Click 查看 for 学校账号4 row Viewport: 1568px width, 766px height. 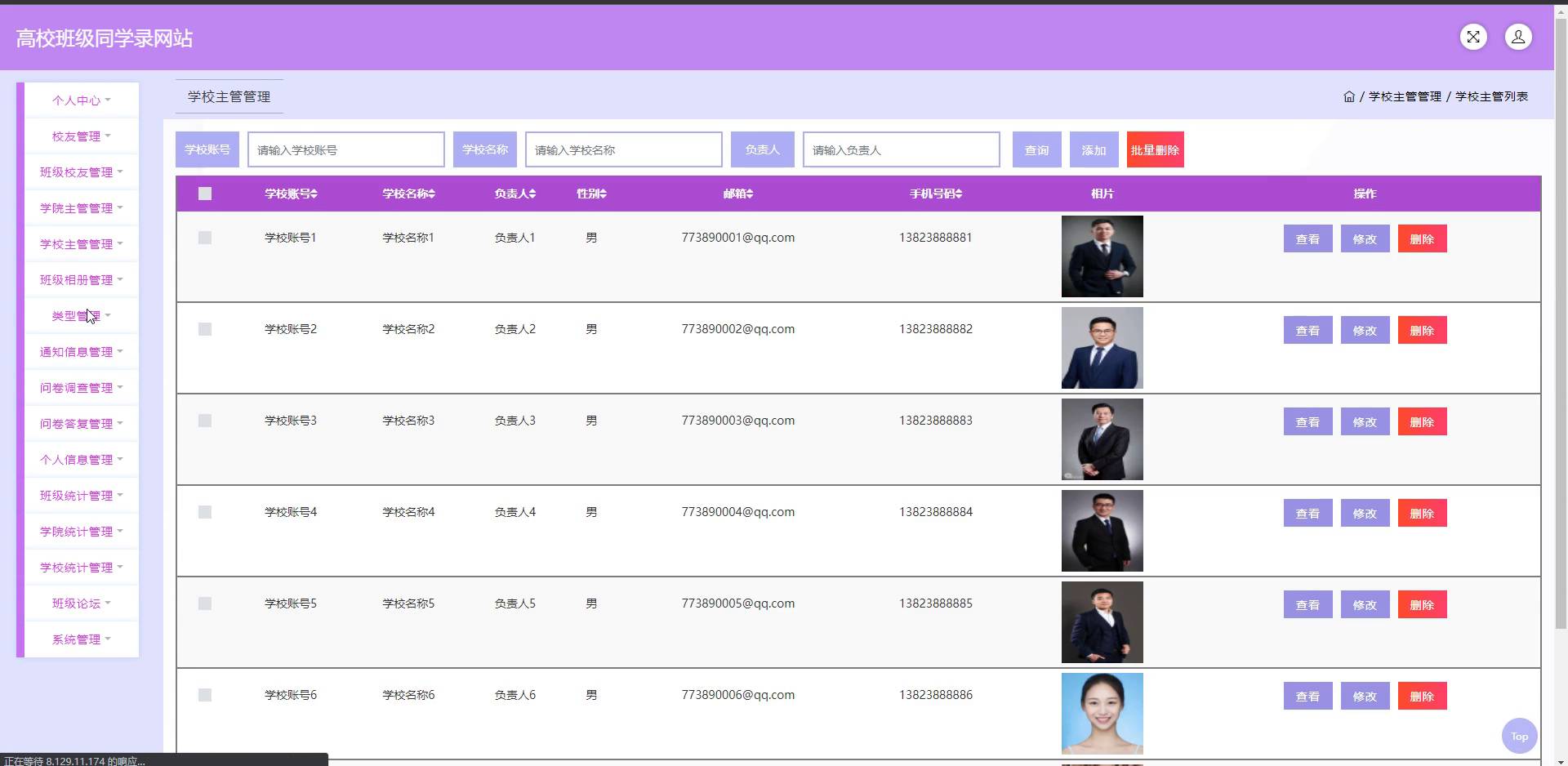[x=1308, y=513]
